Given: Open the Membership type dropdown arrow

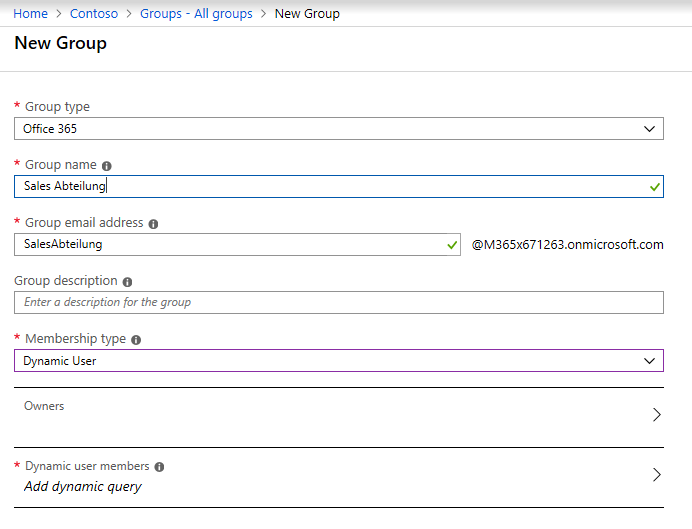Looking at the screenshot, I should [649, 361].
